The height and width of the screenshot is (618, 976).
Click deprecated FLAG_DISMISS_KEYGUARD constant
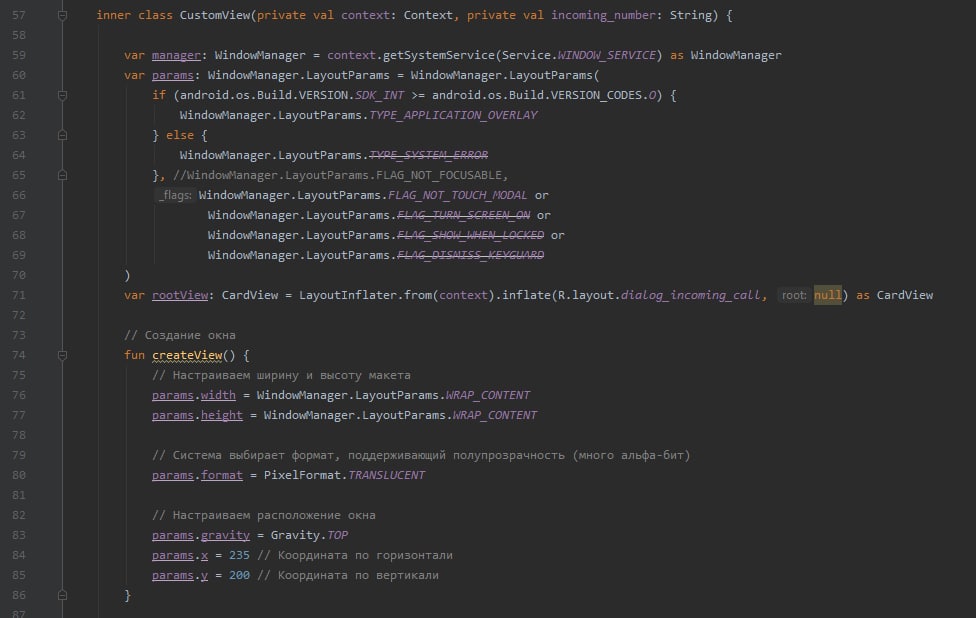pos(471,255)
